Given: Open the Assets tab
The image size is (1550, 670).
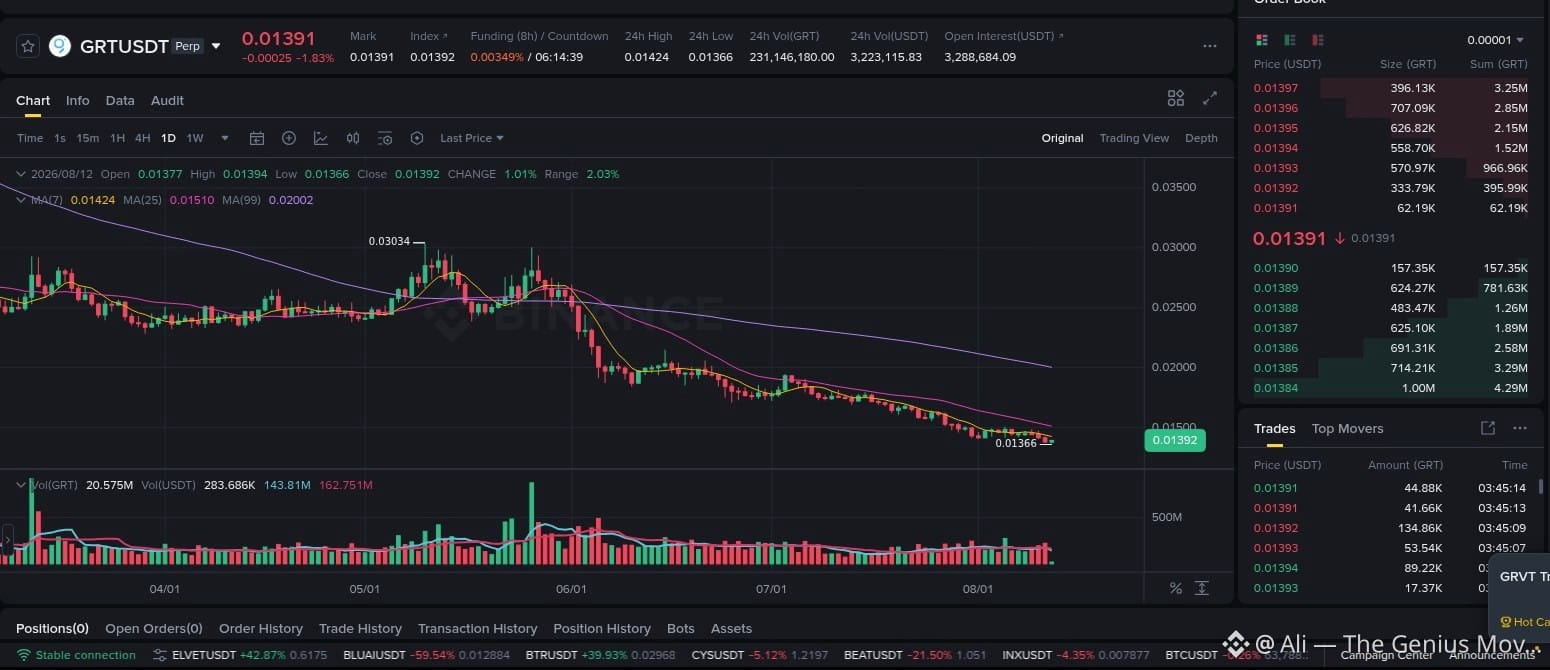Looking at the screenshot, I should click(731, 628).
